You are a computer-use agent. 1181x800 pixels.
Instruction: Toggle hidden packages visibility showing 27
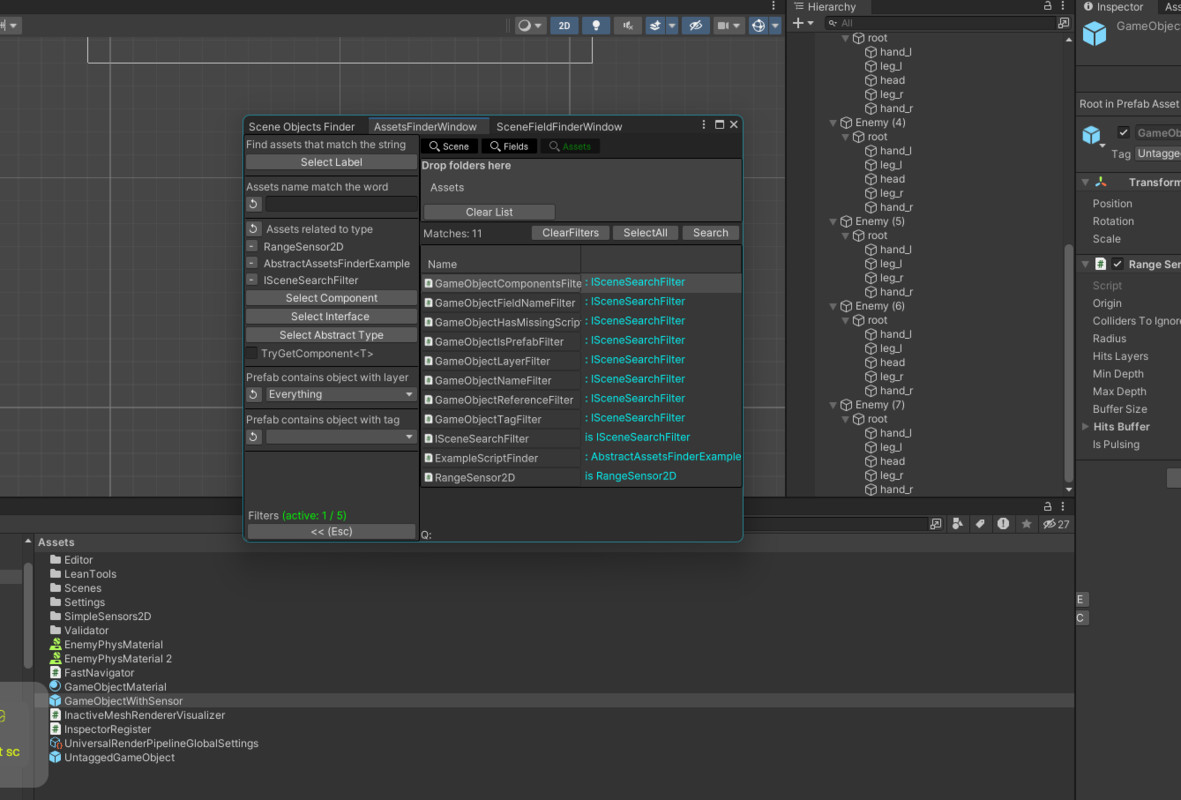(x=1055, y=524)
